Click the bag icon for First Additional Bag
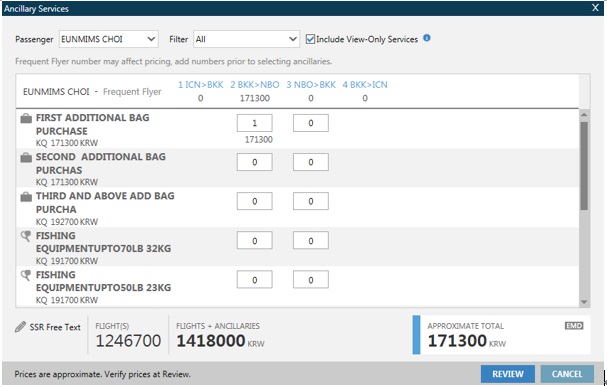This screenshot has height=387, width=607. point(26,118)
